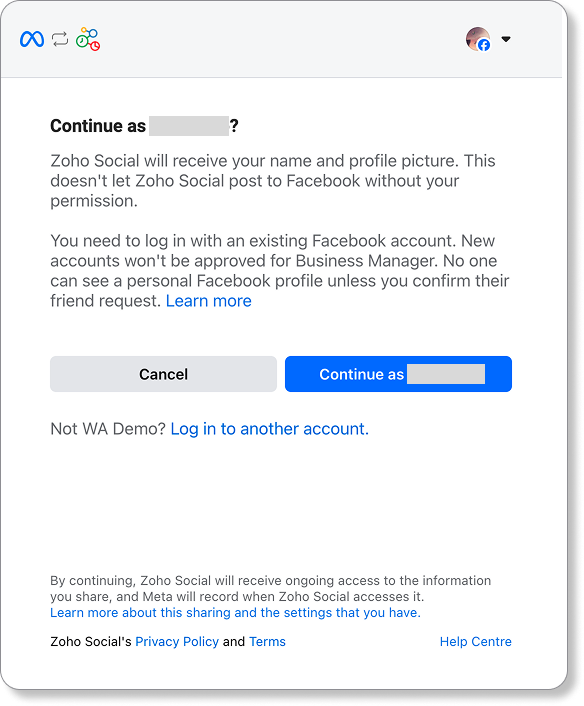Click the paragraph about existing Facebook account
This screenshot has width=584, height=706.
pos(280,271)
